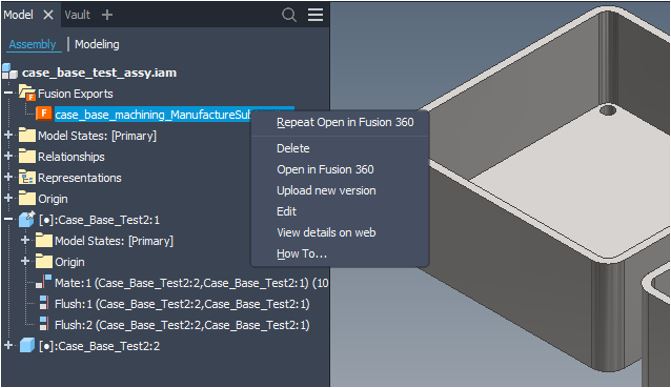Switch to the Vault tab
The image size is (671, 388).
click(77, 15)
